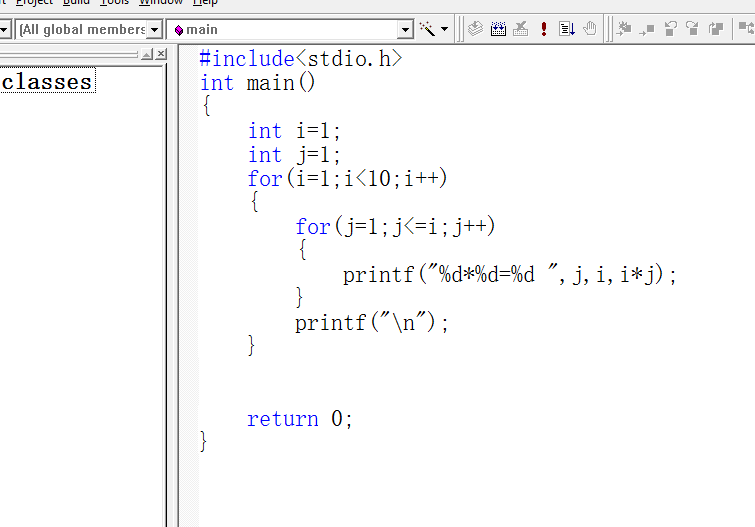Open the Tools menu
Viewport: 755px width, 527px height.
click(114, 2)
